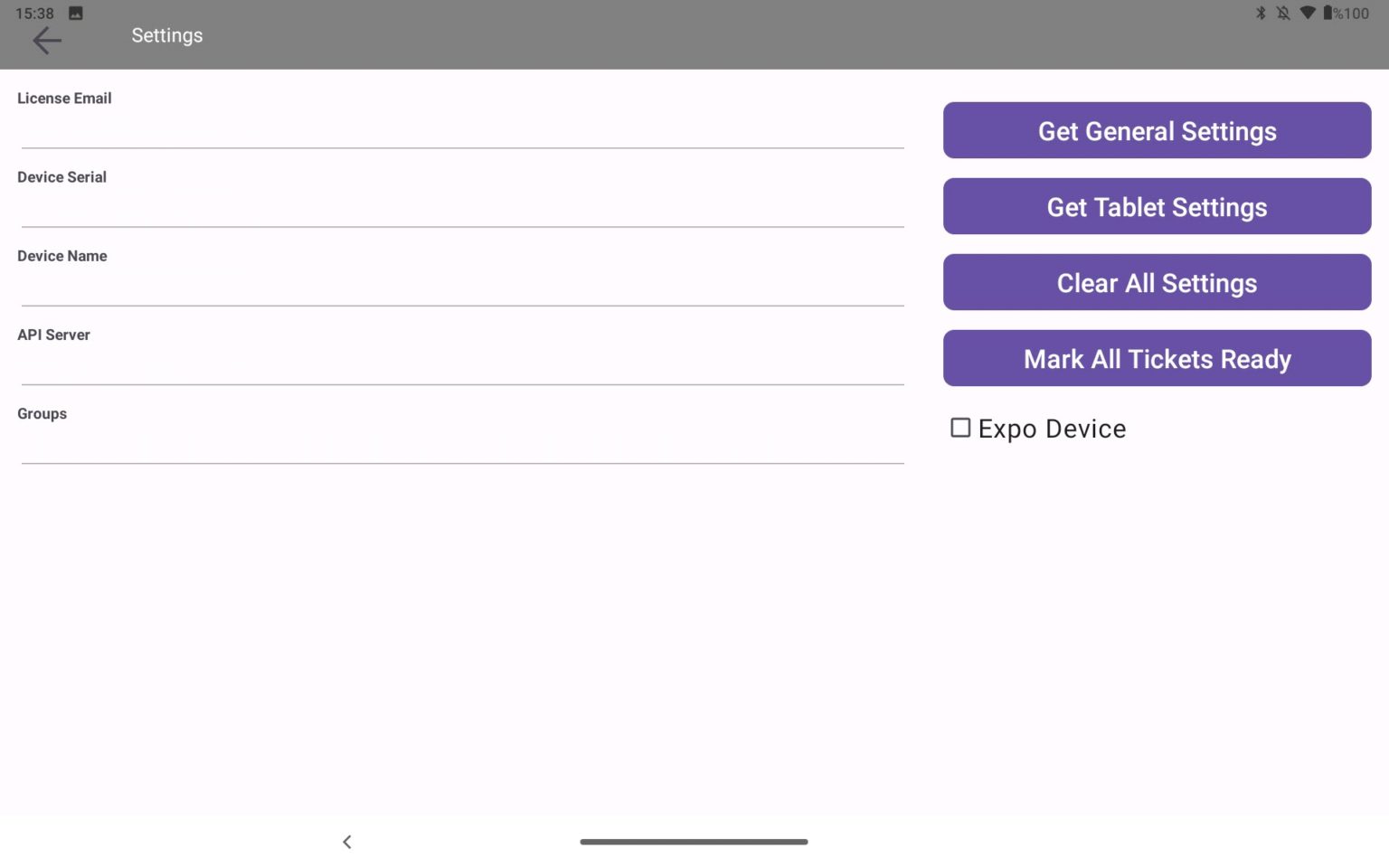Tap the clock in the status bar

[x=33, y=14]
